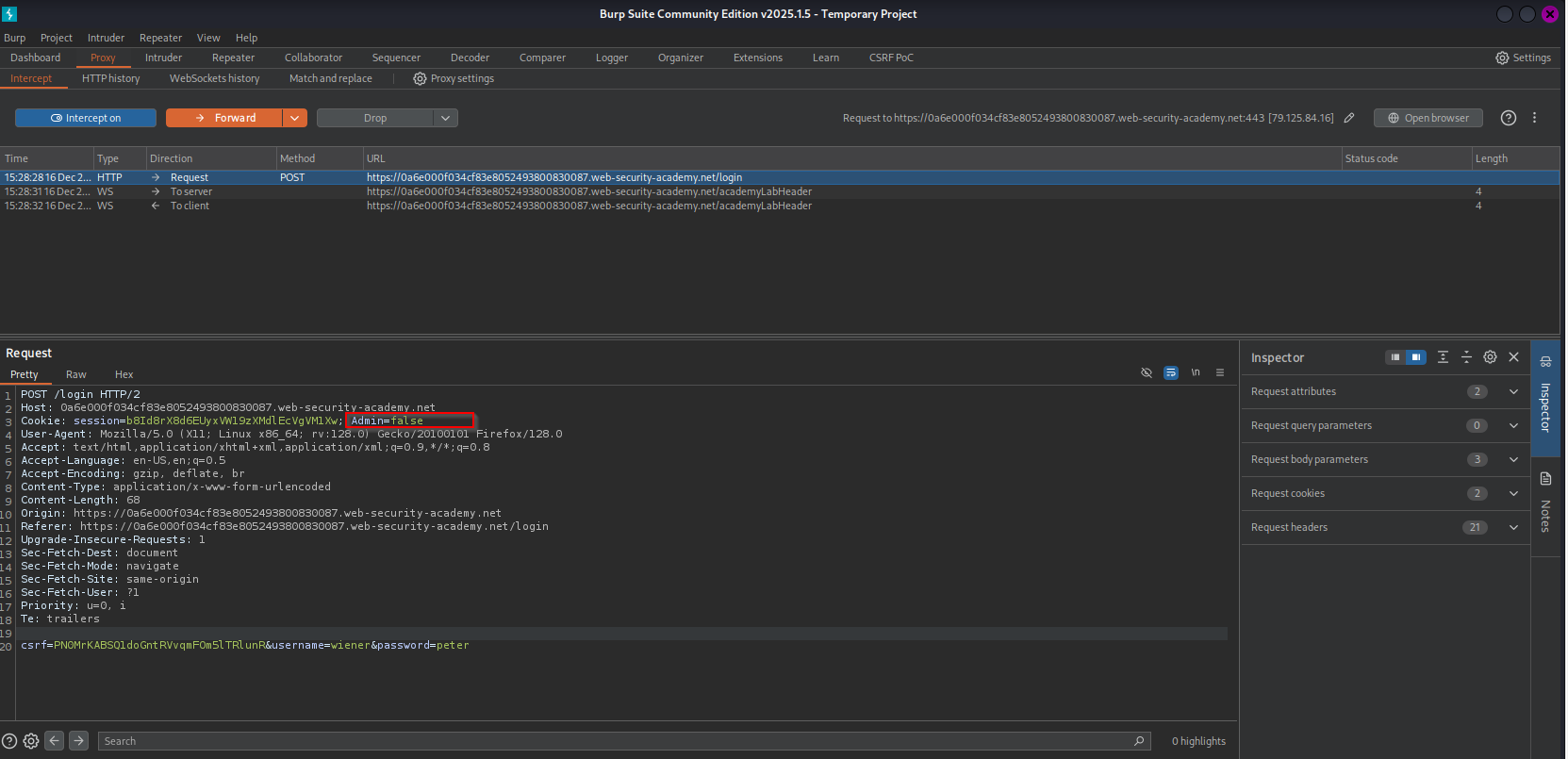
Task: Expand all Inspector sections icon
Action: [x=1443, y=357]
